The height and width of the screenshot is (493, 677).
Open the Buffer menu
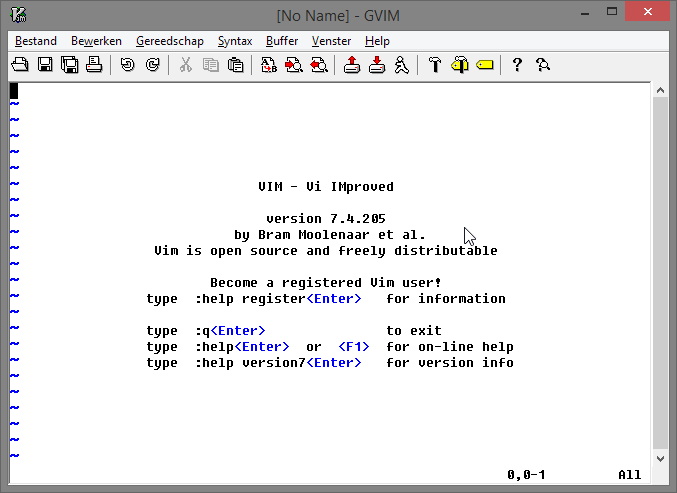[282, 41]
